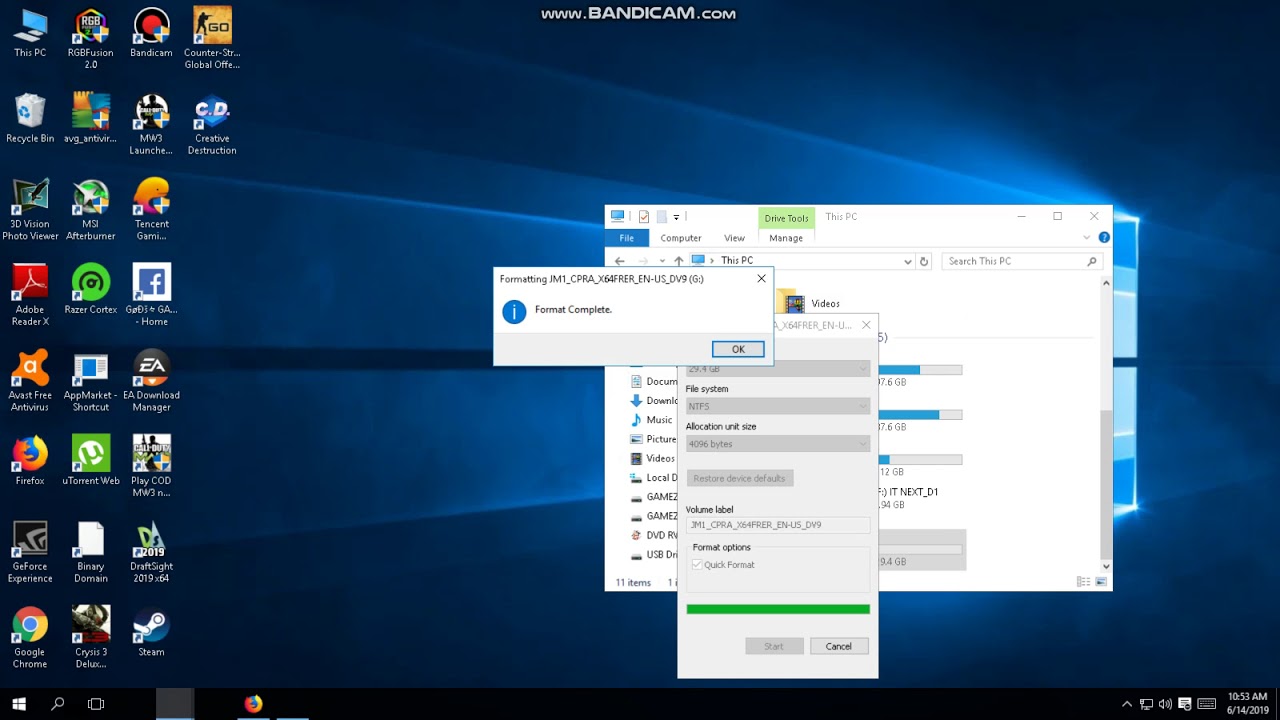The height and width of the screenshot is (720, 1280).
Task: Expand the ribbon with the chevron
Action: click(1087, 238)
